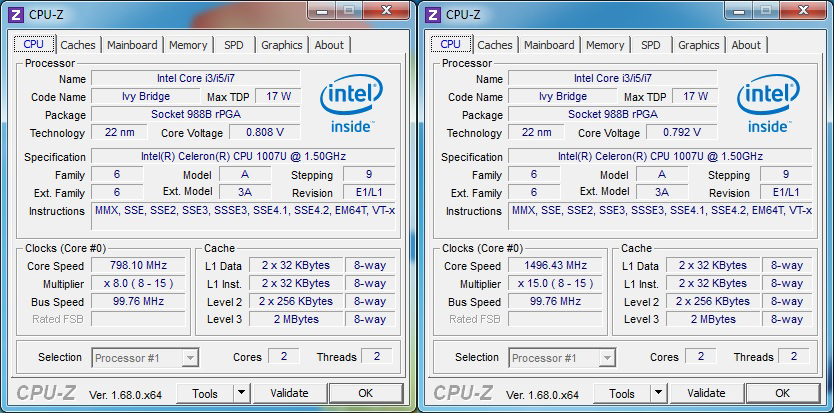Screen dimensions: 834x413
Task: Click the Bus Speed 99.76 MHz value in left window
Action: click(x=138, y=301)
